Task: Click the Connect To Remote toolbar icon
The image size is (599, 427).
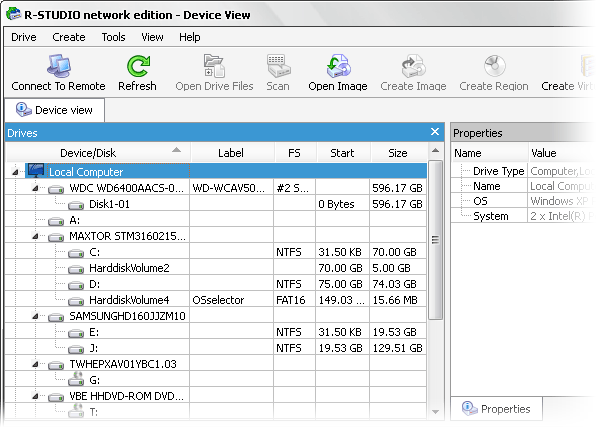Action: point(58,66)
